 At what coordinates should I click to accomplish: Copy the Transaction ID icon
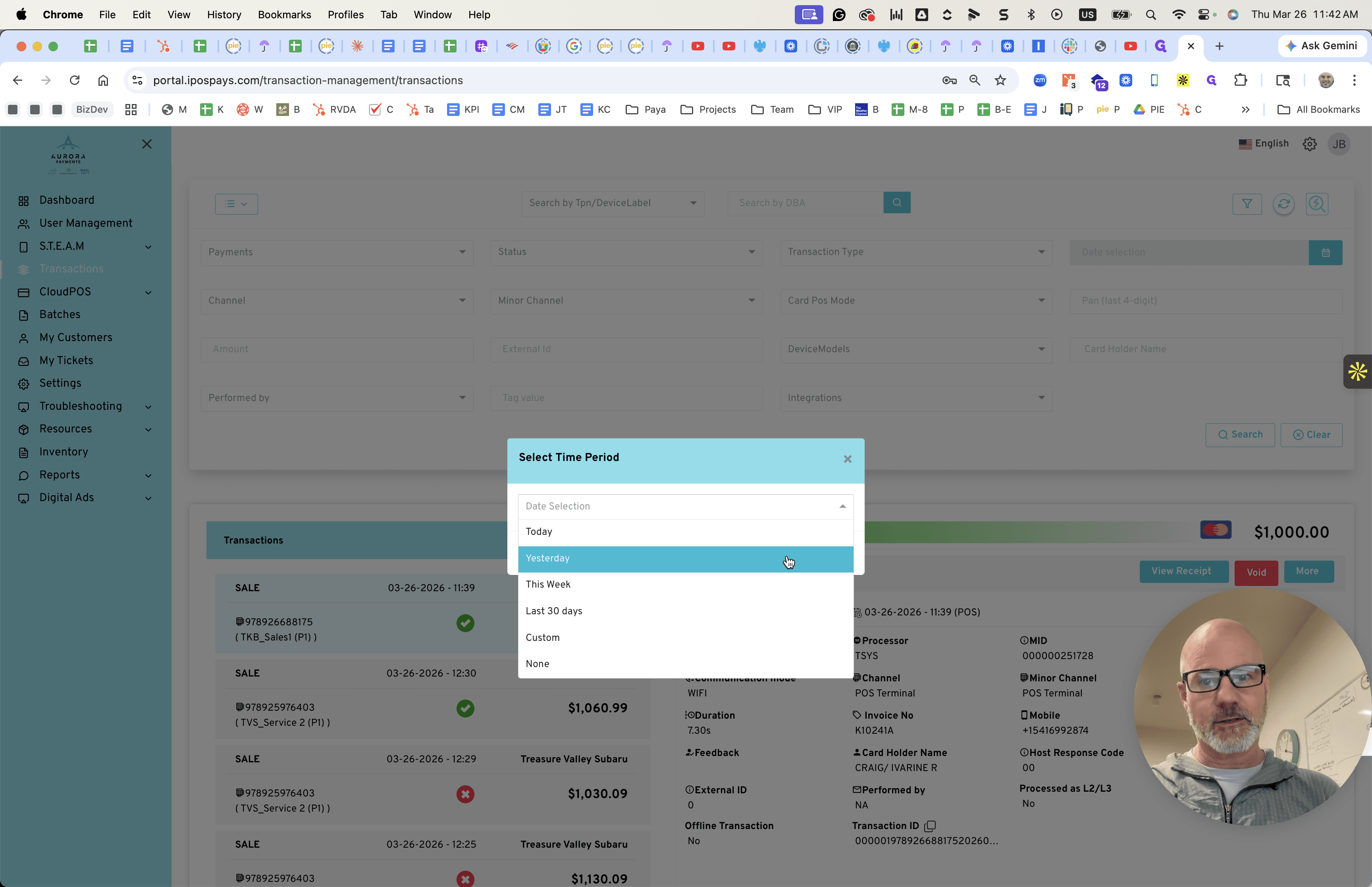coord(929,826)
